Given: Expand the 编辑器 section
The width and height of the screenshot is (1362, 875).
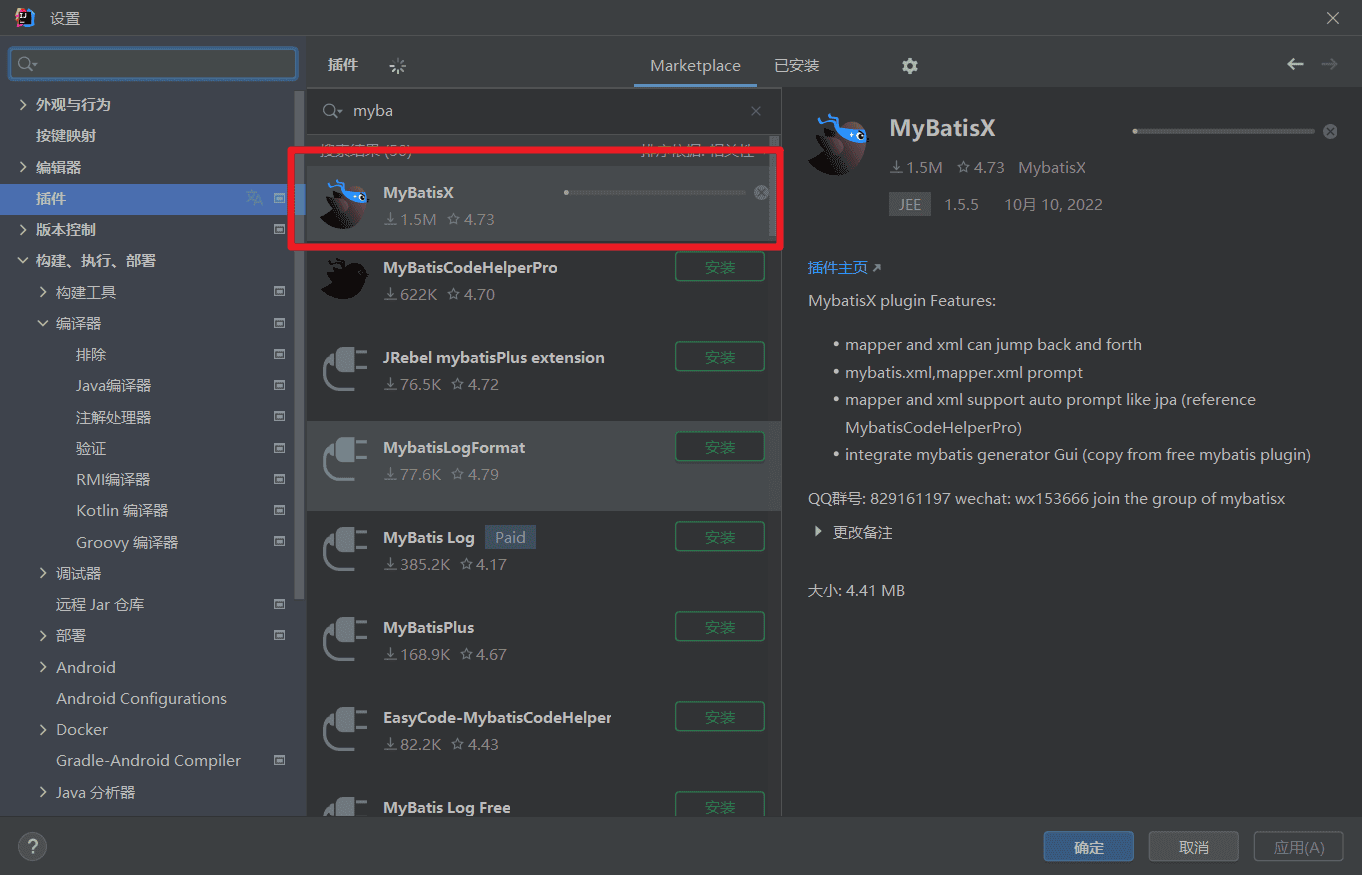Looking at the screenshot, I should [x=23, y=167].
